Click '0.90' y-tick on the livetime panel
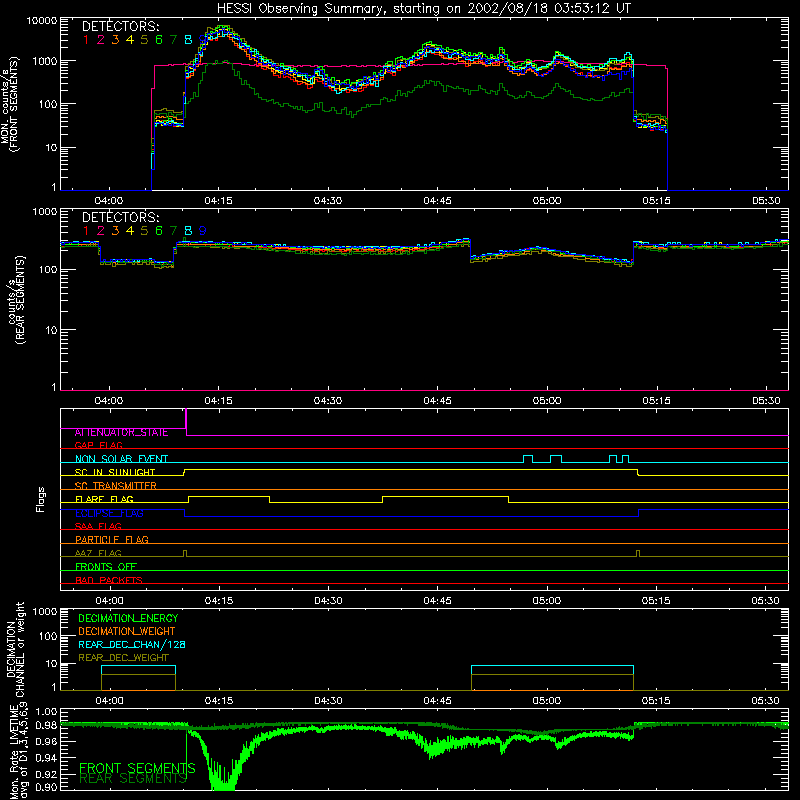 [x=46, y=787]
